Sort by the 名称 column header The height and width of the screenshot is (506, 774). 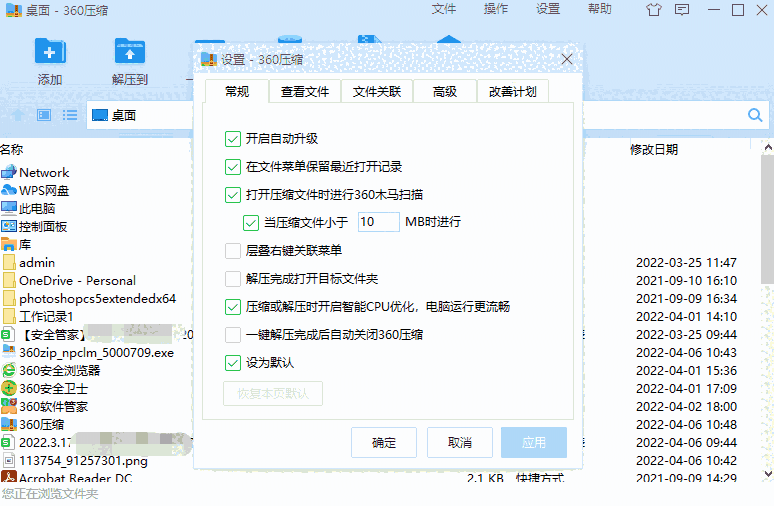click(12, 149)
